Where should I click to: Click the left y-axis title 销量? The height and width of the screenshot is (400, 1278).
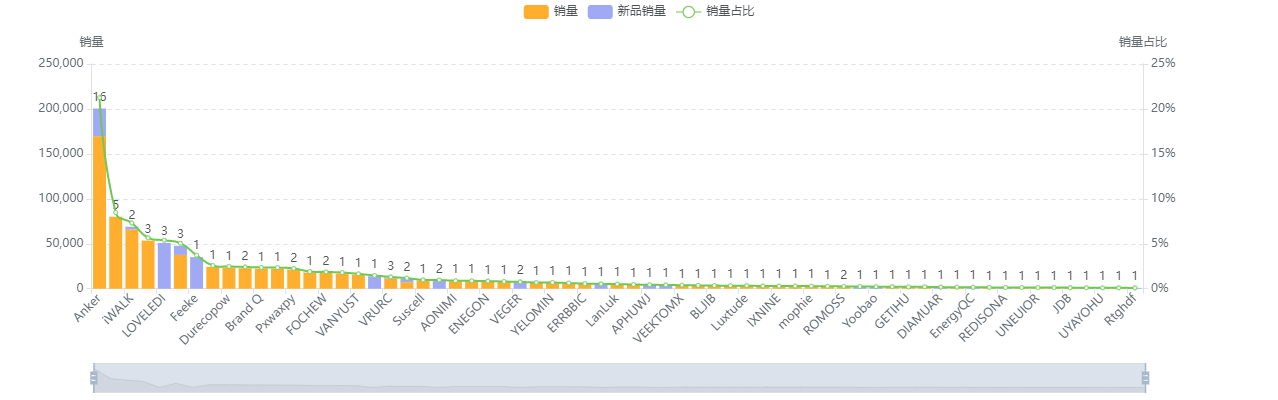[x=91, y=42]
